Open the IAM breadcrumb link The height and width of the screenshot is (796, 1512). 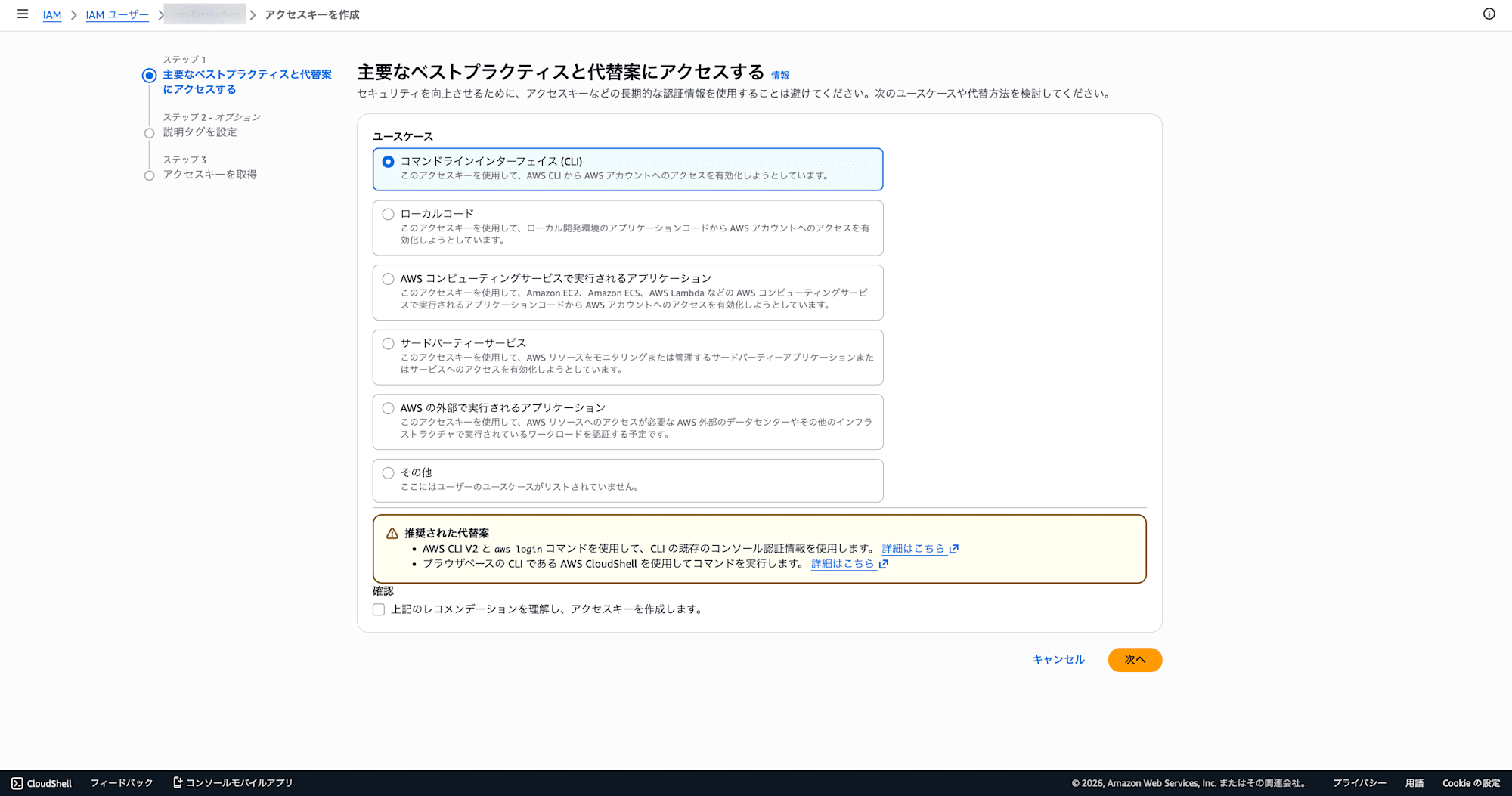point(52,14)
